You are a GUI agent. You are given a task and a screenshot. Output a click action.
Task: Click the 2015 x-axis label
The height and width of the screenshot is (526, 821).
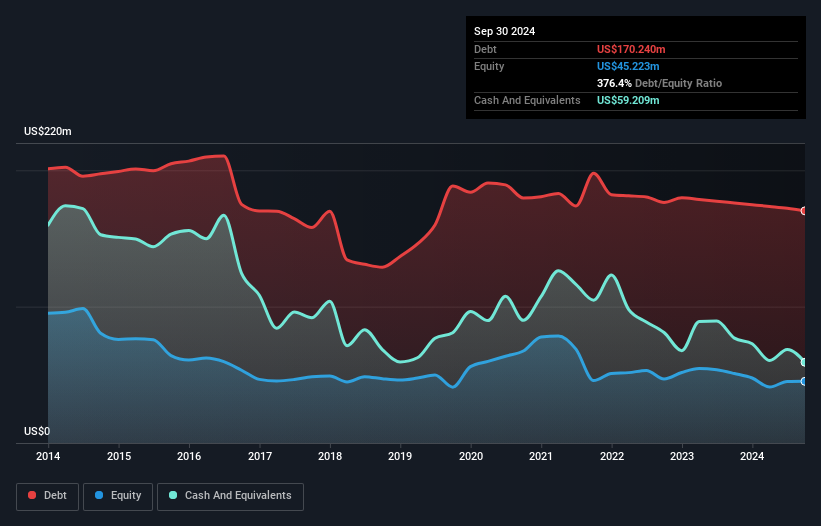[x=119, y=456]
